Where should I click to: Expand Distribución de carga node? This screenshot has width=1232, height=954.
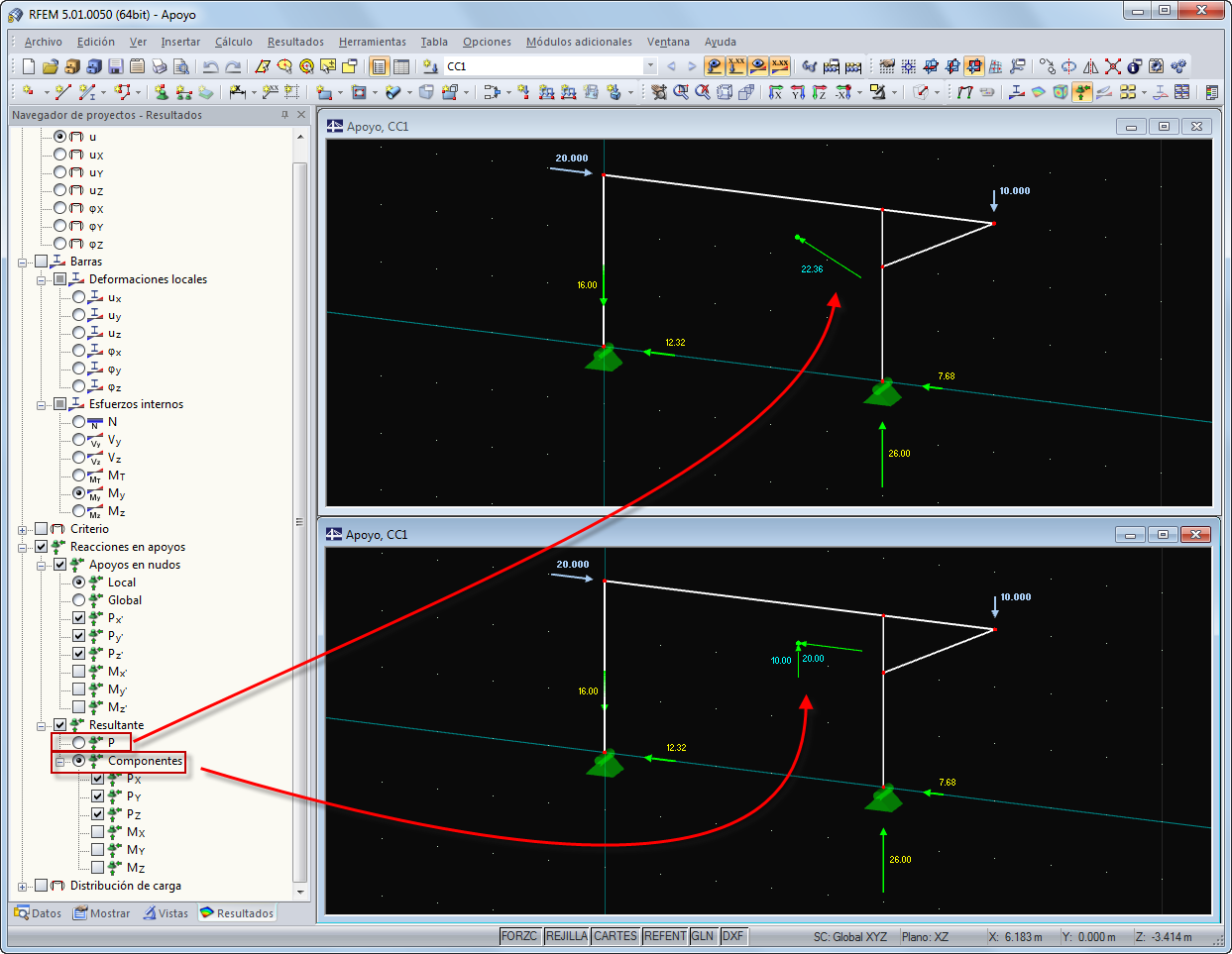pyautogui.click(x=23, y=887)
